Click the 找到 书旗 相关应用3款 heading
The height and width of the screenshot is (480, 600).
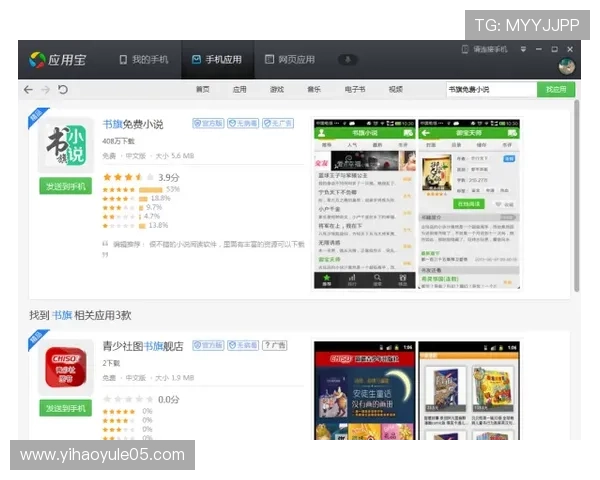click(80, 315)
